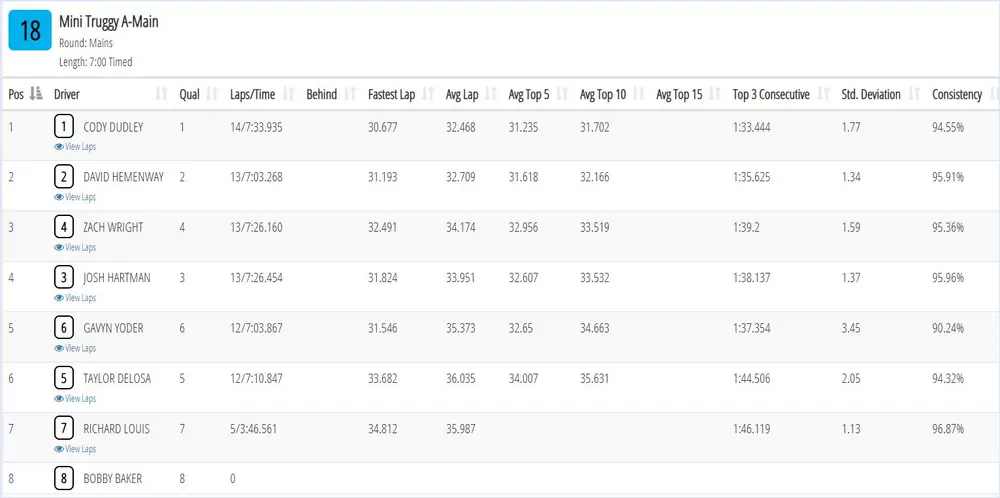This screenshot has height=498, width=1000.
Task: Click laps/time value 13/7:03.268
Action: 256,177
